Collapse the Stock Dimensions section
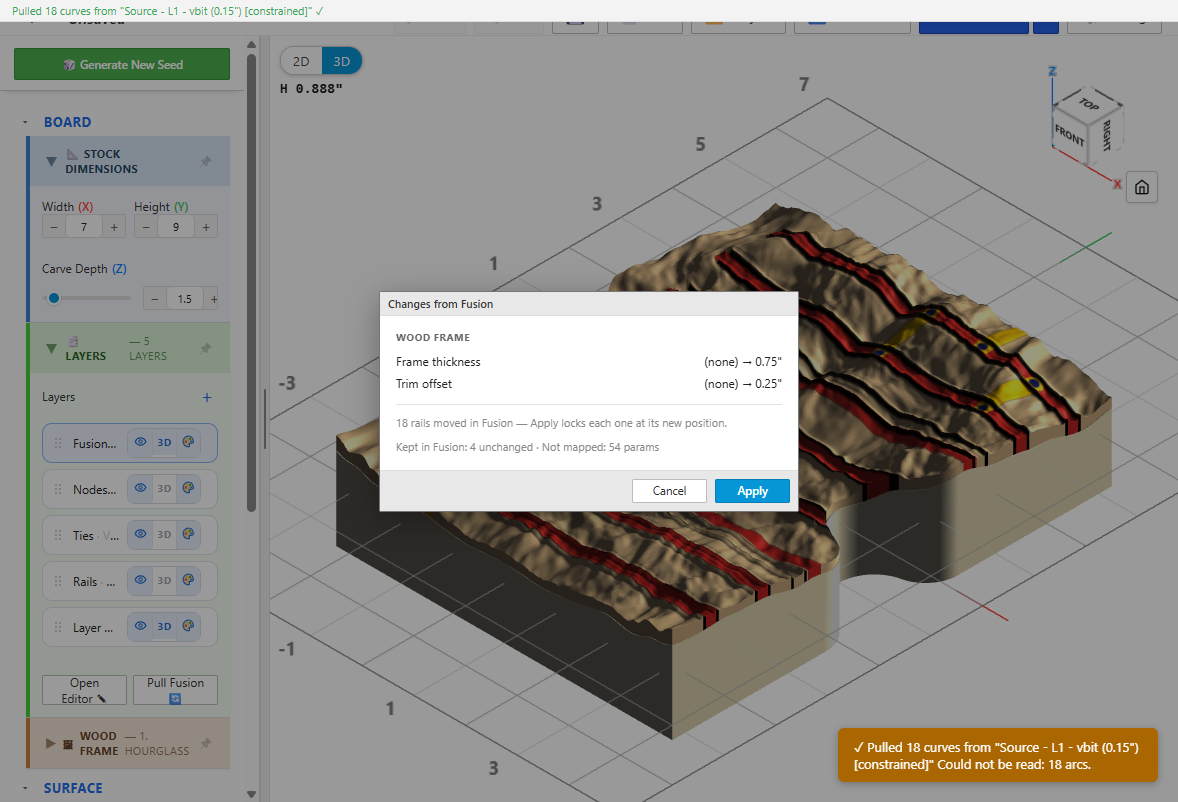The image size is (1178, 802). [x=51, y=161]
